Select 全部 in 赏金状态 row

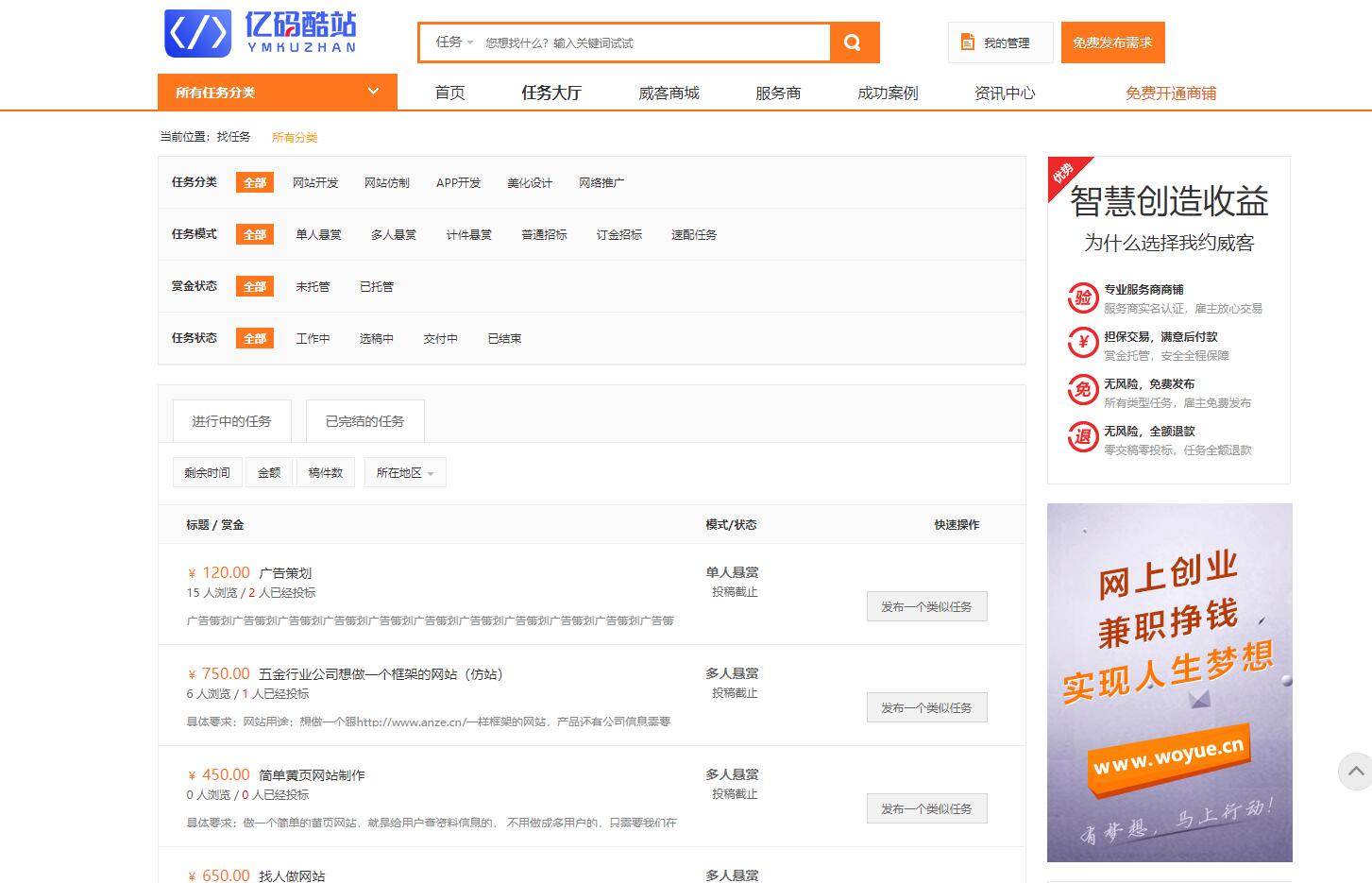point(255,286)
